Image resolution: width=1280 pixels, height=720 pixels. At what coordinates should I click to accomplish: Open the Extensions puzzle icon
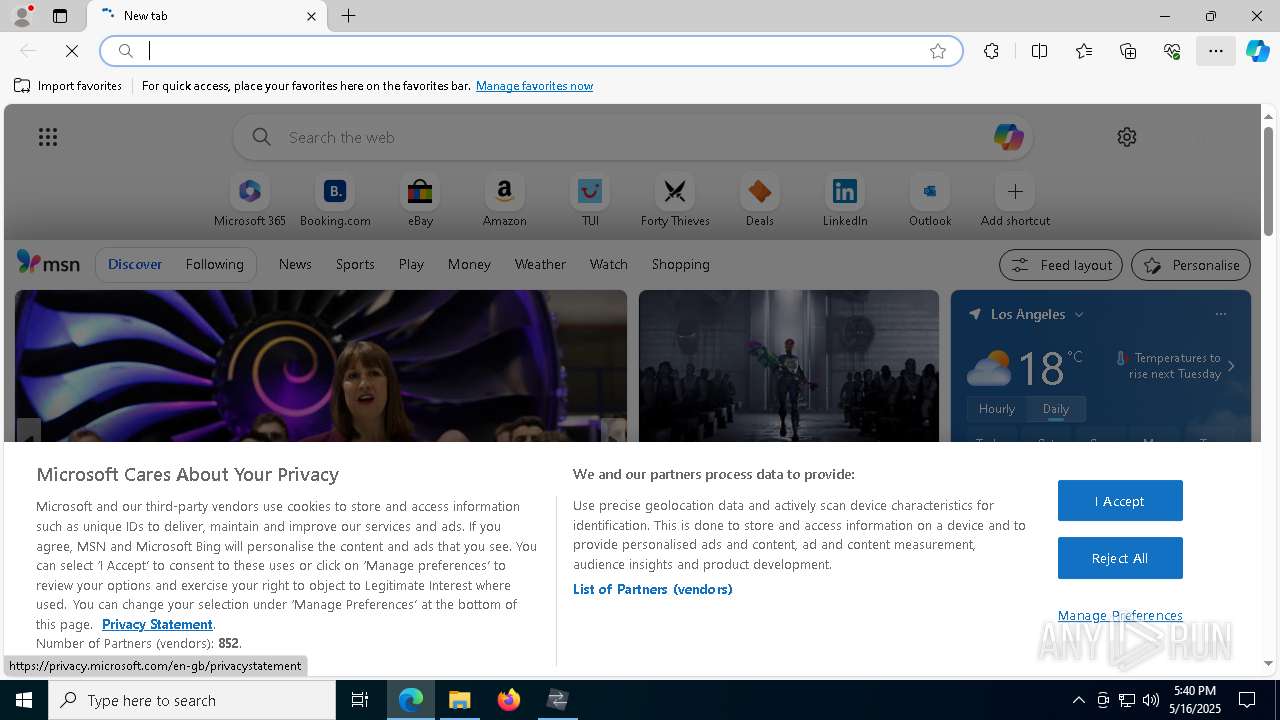pyautogui.click(x=991, y=51)
